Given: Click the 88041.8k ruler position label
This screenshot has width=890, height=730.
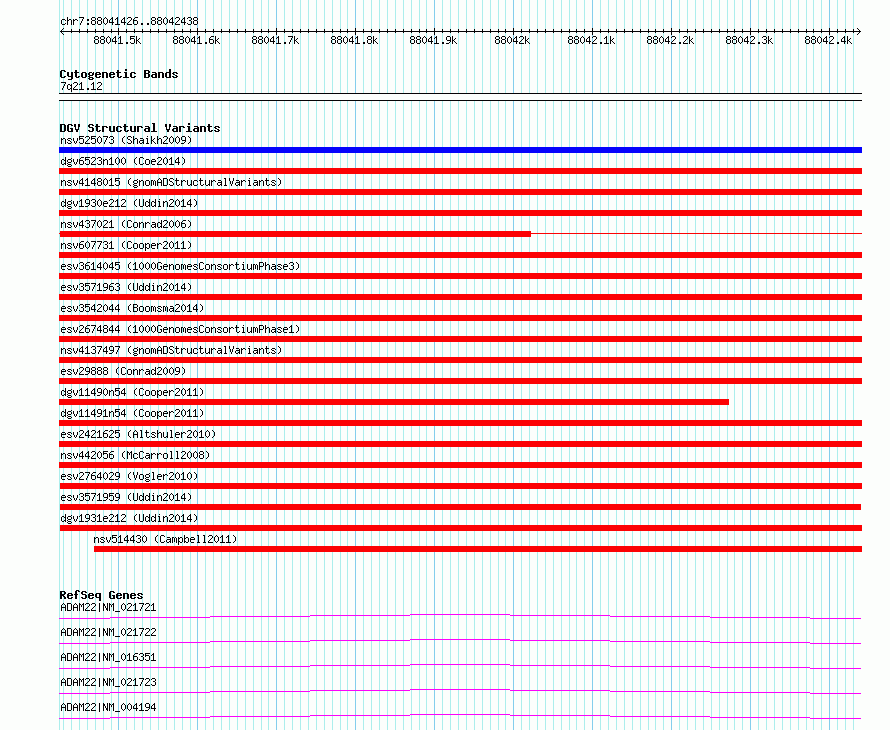Looking at the screenshot, I should point(354,40).
